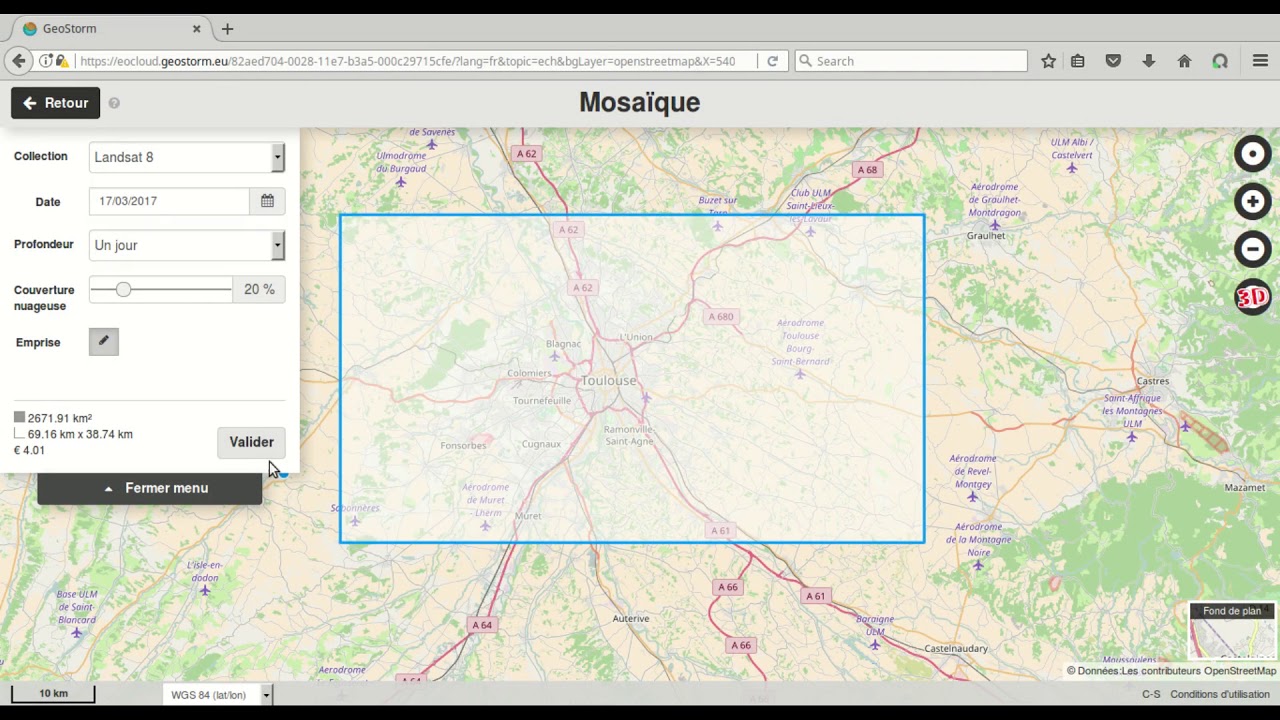The image size is (1280, 720).
Task: Click the 20 % cloud cover value
Action: coord(259,289)
